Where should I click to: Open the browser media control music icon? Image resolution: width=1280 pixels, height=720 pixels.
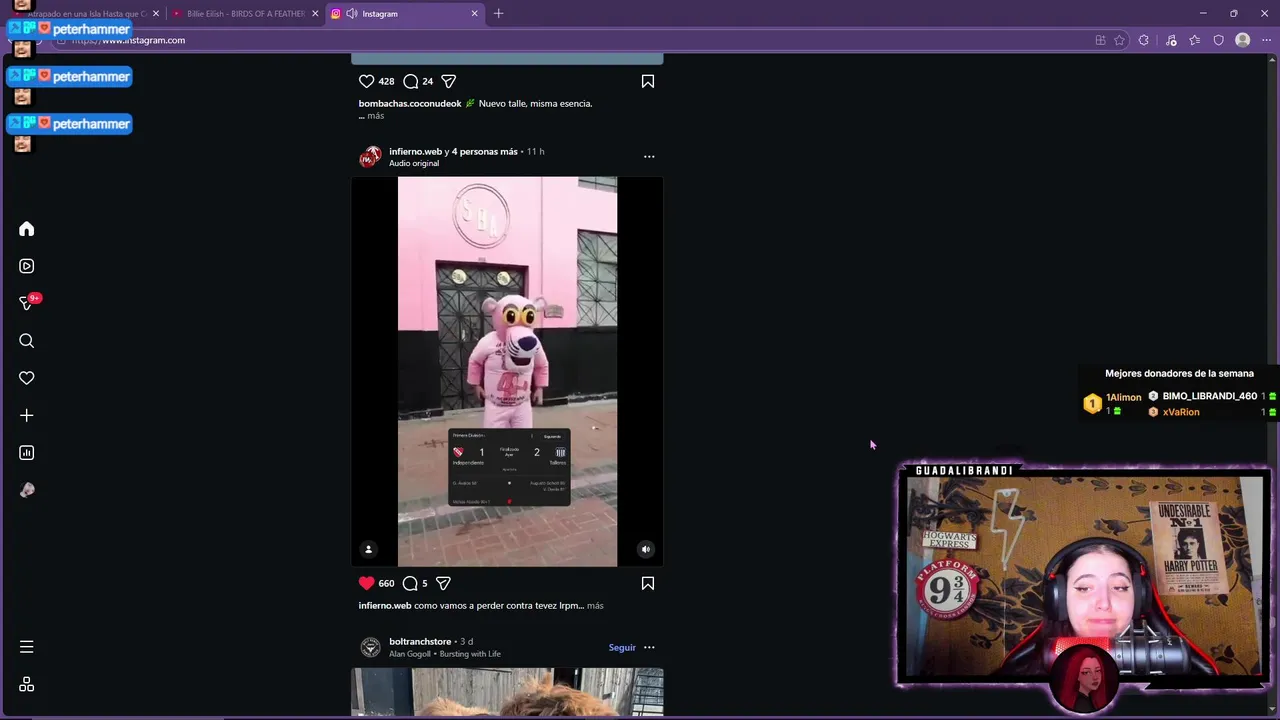click(x=1171, y=40)
